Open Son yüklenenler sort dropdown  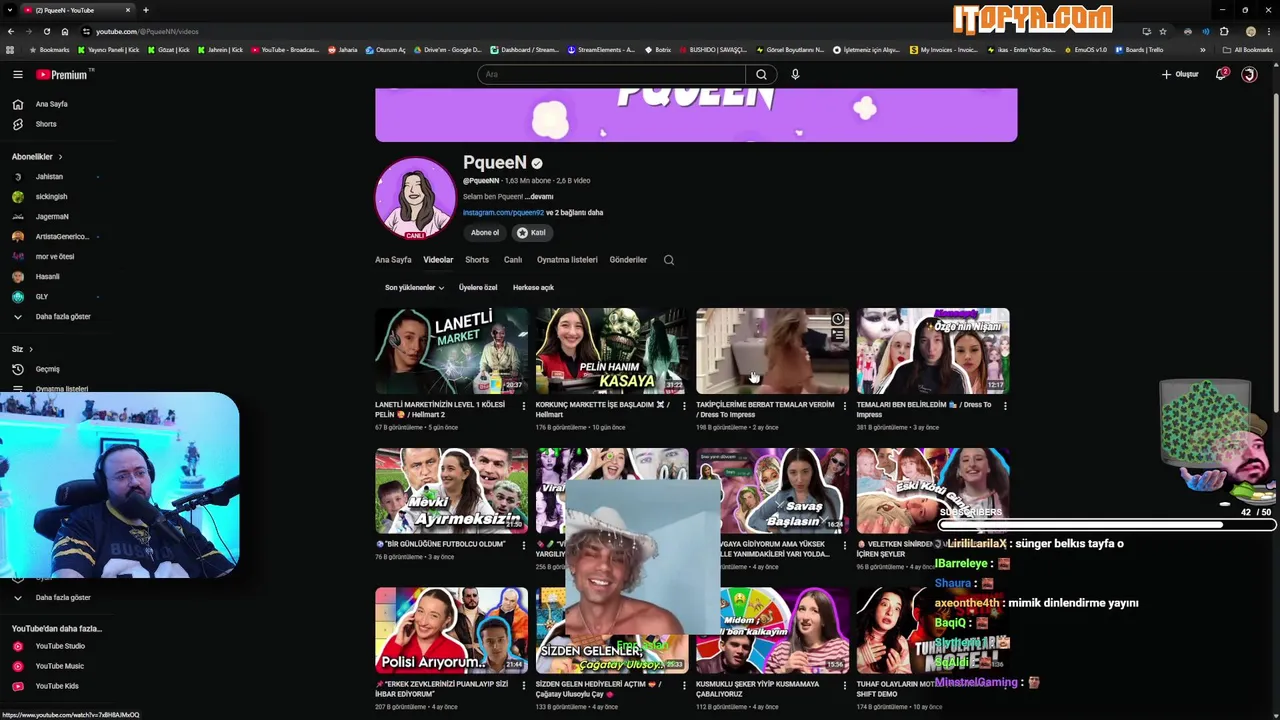tap(414, 288)
